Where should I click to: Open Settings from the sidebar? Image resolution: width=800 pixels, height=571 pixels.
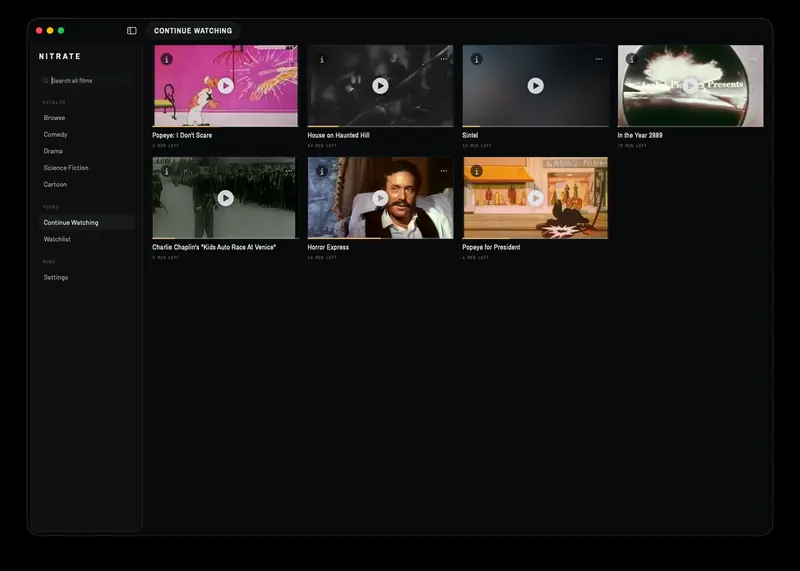[86, 278]
